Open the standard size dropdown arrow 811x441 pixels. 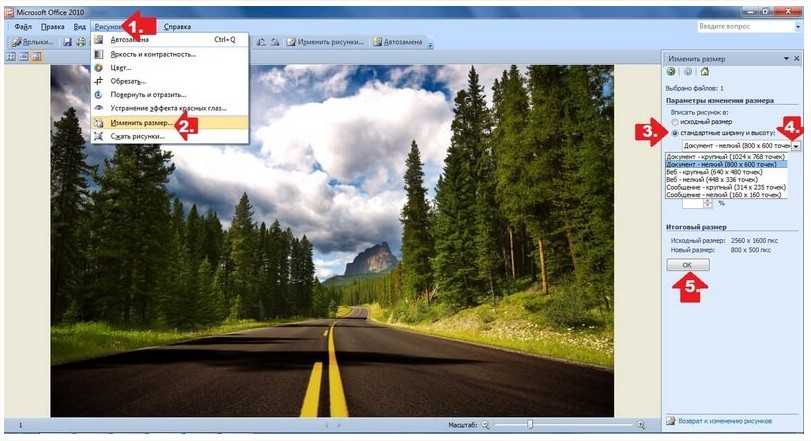(x=796, y=146)
